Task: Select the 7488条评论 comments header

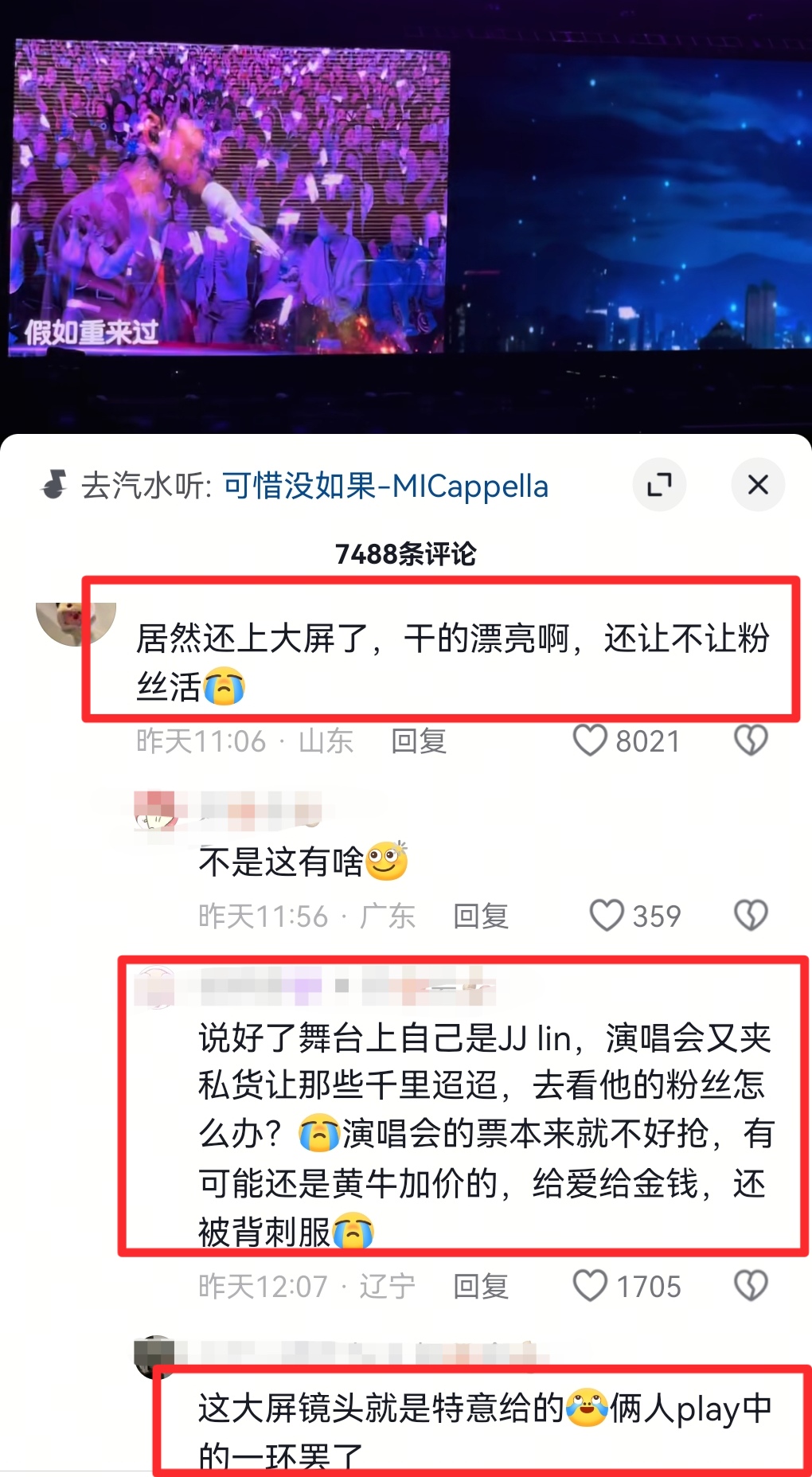Action: pyautogui.click(x=406, y=553)
